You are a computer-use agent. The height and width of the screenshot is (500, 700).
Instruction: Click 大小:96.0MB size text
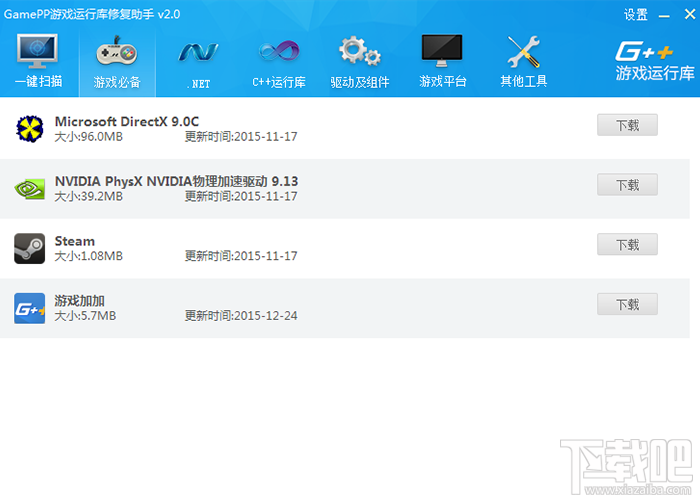(88, 137)
